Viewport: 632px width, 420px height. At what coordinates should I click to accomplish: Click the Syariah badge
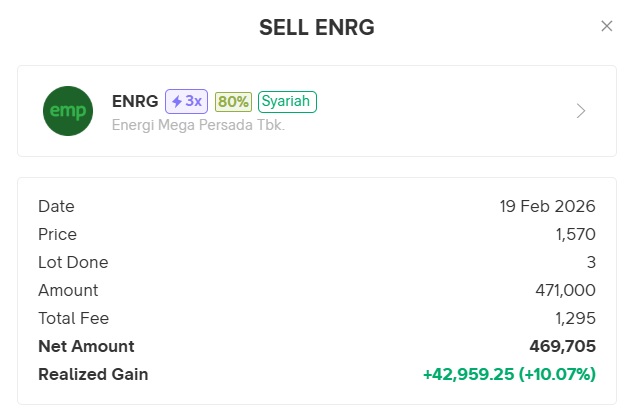click(x=287, y=101)
